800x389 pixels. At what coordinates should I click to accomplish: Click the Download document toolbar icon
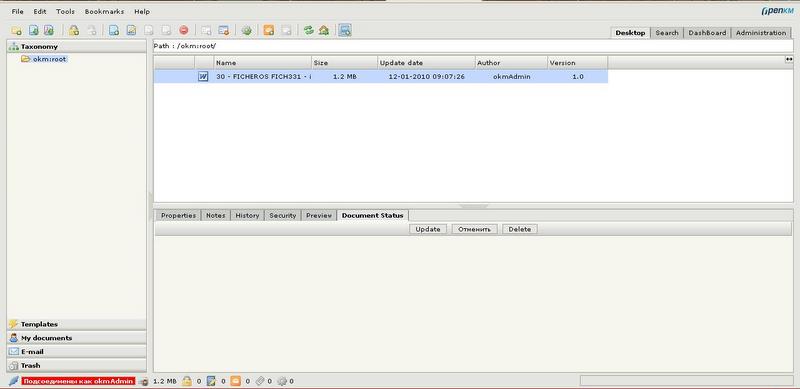coord(34,31)
